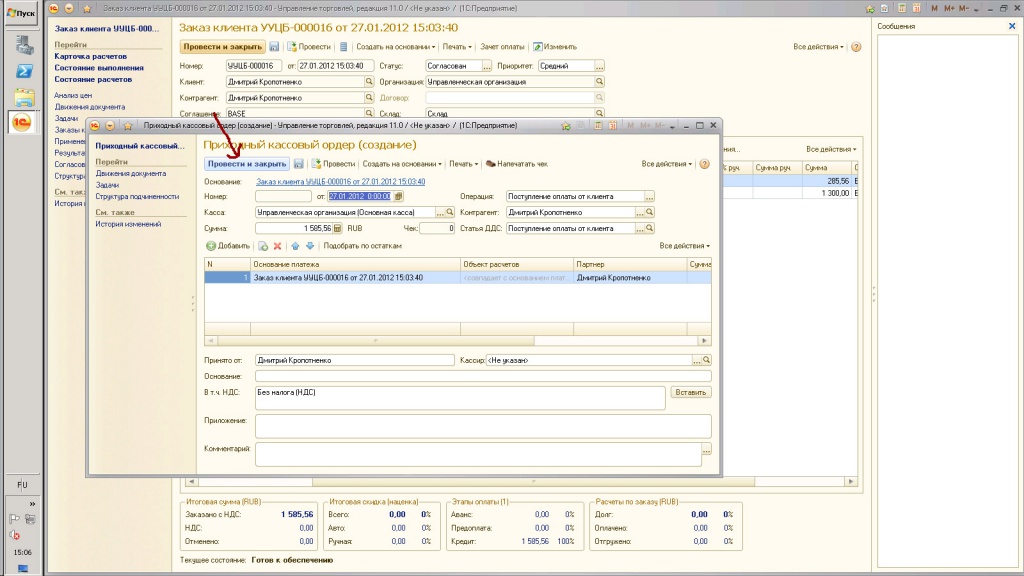Switch to the 1C application taskbar icon
The height and width of the screenshot is (576, 1024).
click(22, 122)
